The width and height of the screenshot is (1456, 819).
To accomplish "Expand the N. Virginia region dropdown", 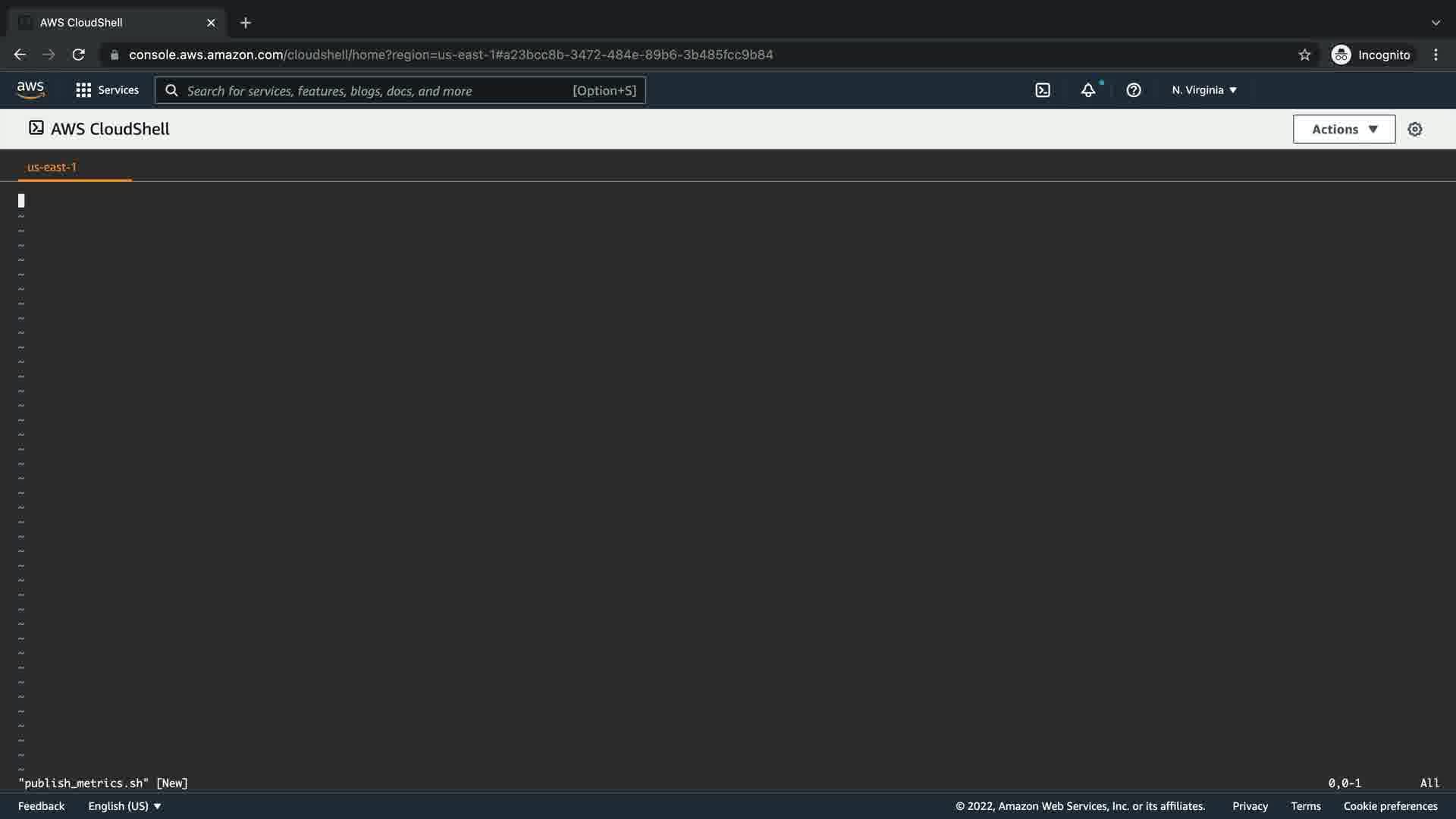I will pos(1204,90).
